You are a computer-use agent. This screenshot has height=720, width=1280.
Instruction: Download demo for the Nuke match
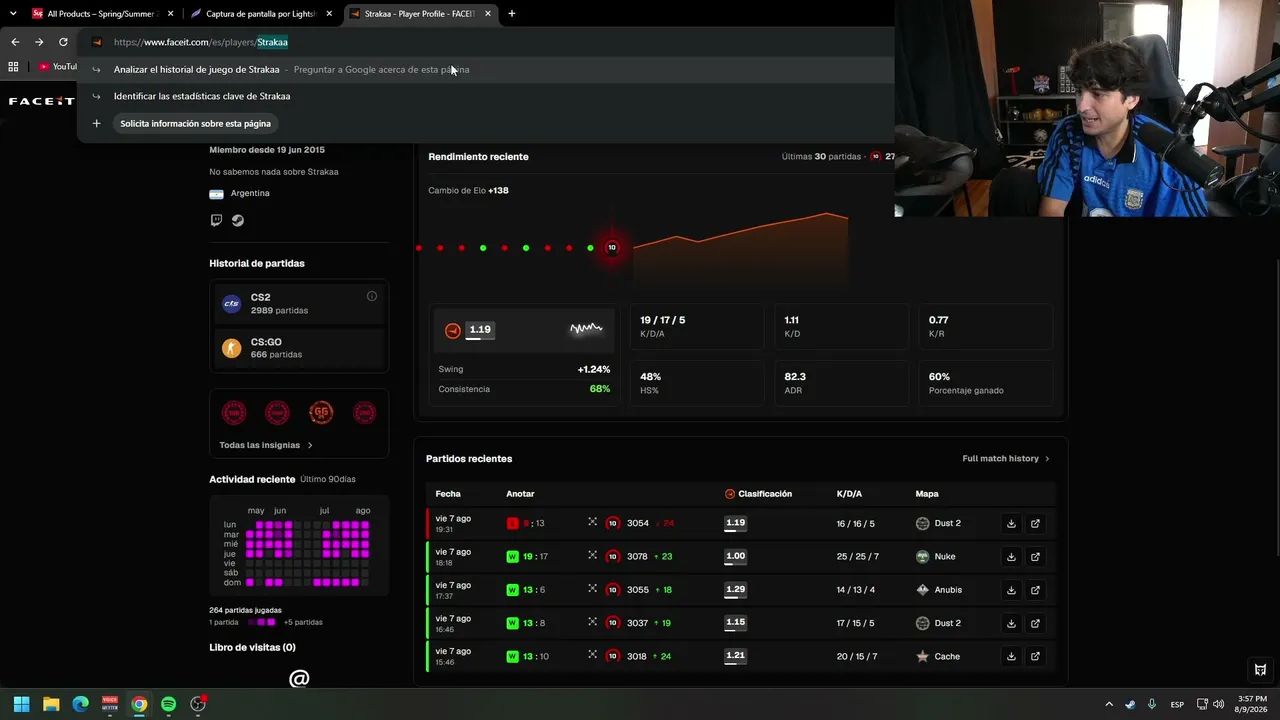click(1011, 557)
